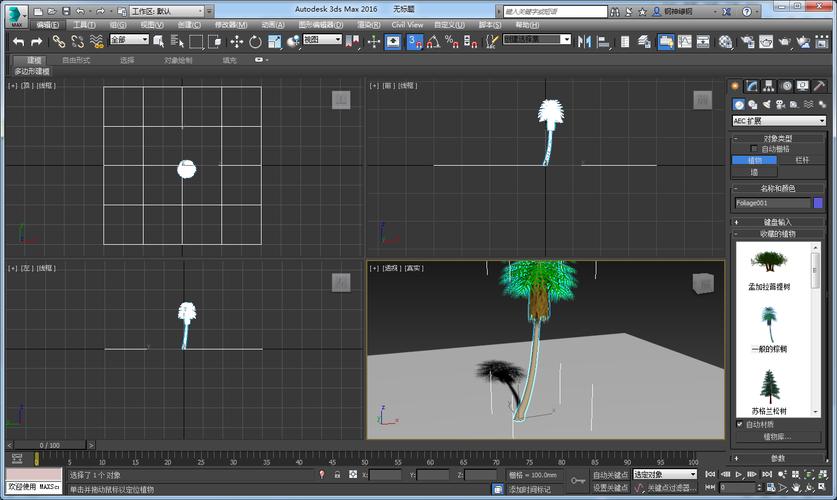The image size is (837, 500).
Task: Click the Unlink Selection icon
Action: tap(77, 41)
